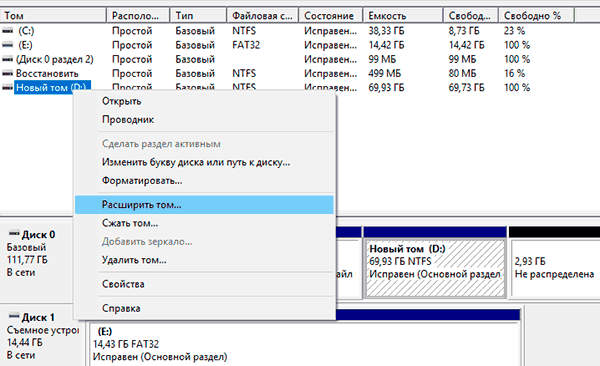Select Новый том (D:) in the volume list

click(x=52, y=88)
